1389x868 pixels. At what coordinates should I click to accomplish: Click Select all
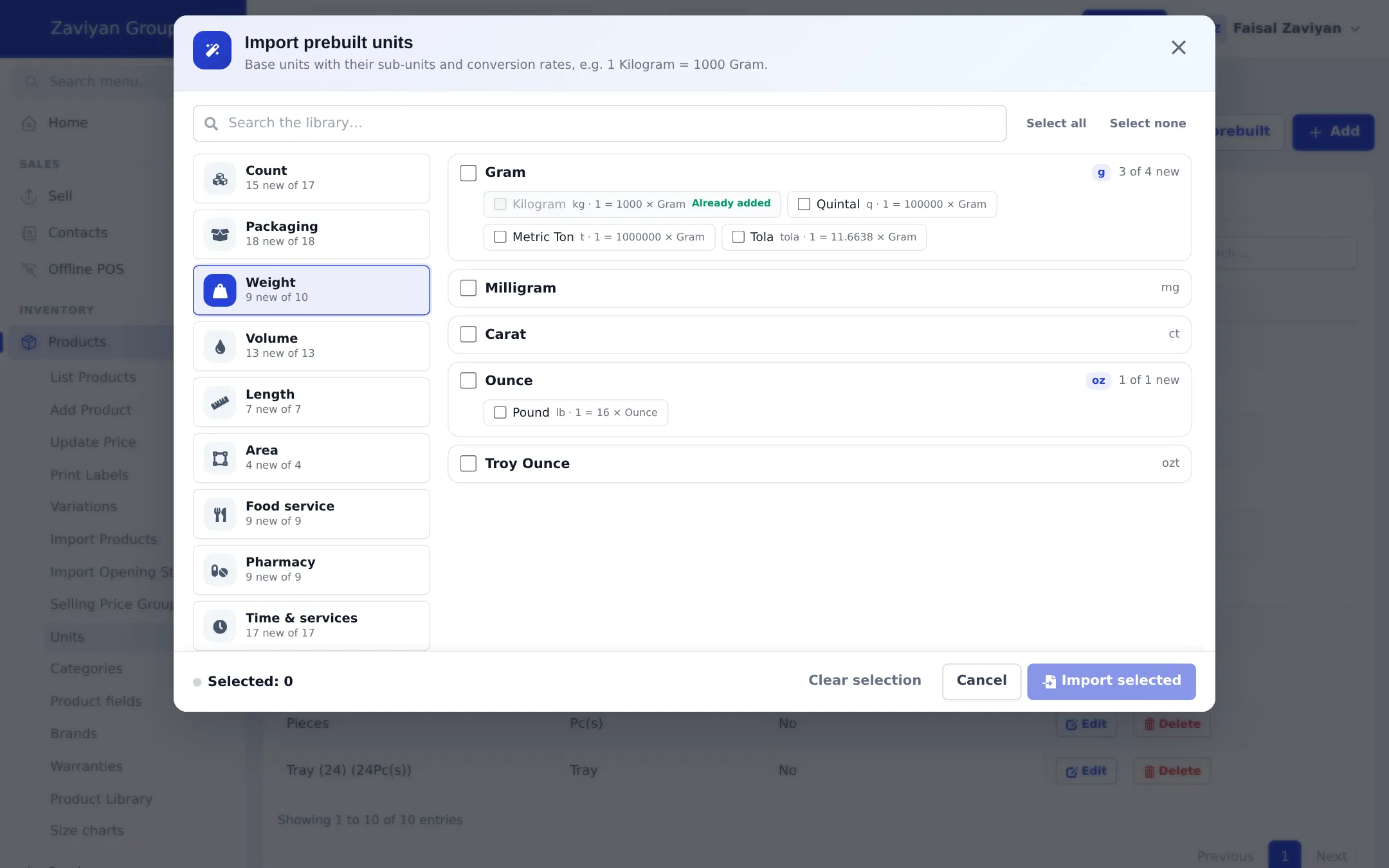click(1056, 123)
